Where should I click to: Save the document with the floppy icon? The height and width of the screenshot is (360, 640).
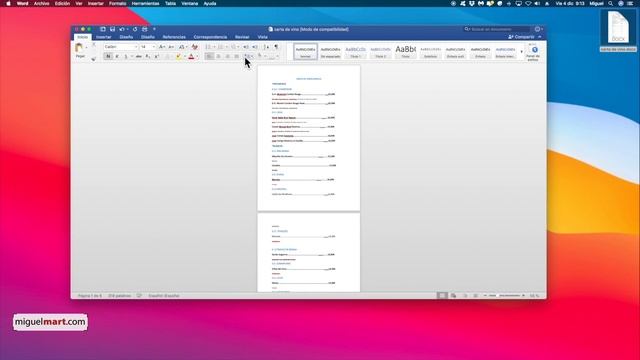tap(112, 29)
